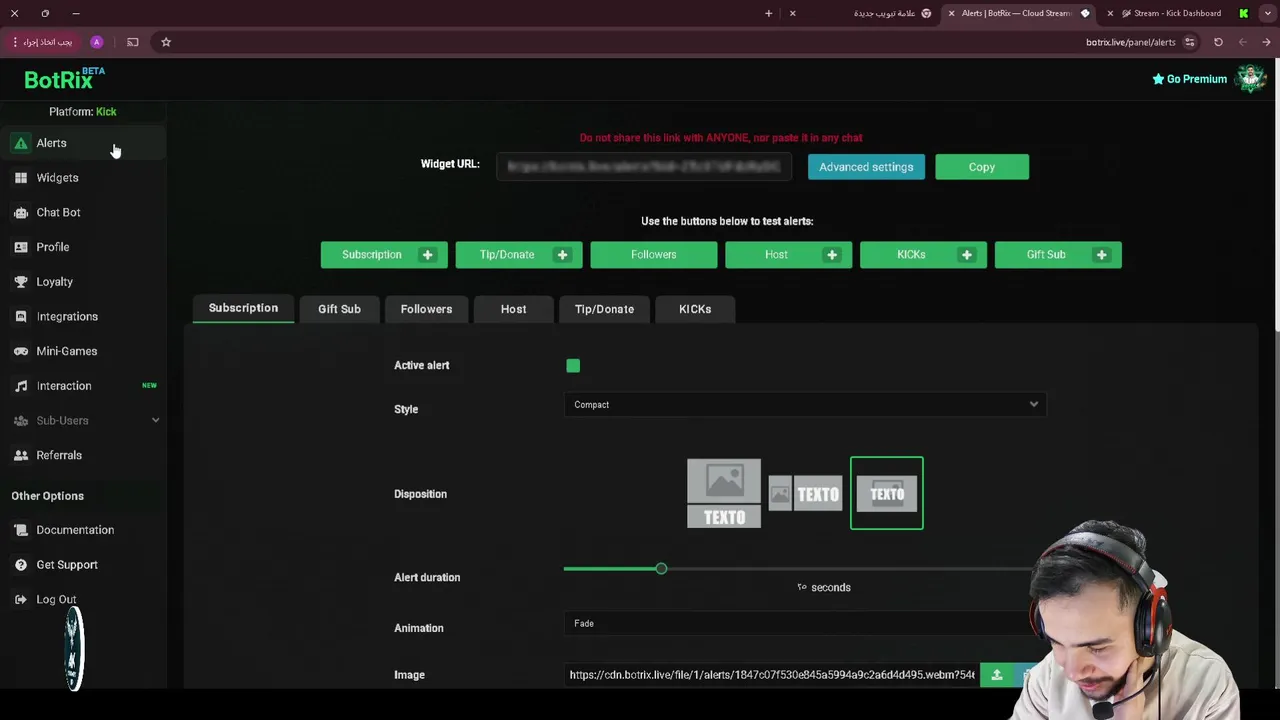Open Chat Bot settings in sidebar
The width and height of the screenshot is (1280, 720).
pyautogui.click(x=58, y=212)
